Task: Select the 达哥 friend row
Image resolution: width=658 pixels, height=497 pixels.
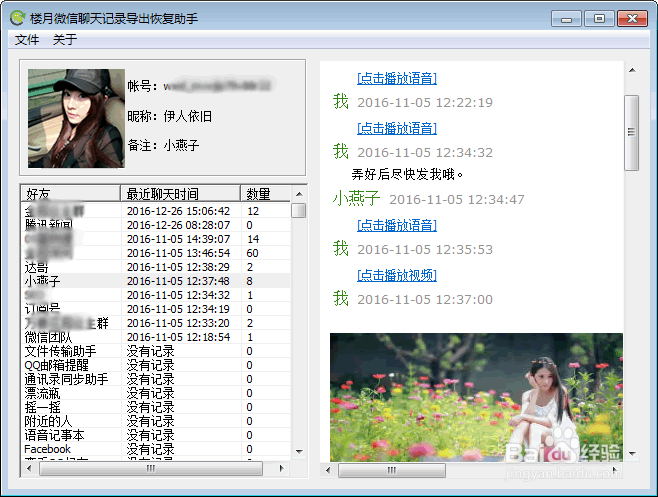Action: pyautogui.click(x=155, y=267)
